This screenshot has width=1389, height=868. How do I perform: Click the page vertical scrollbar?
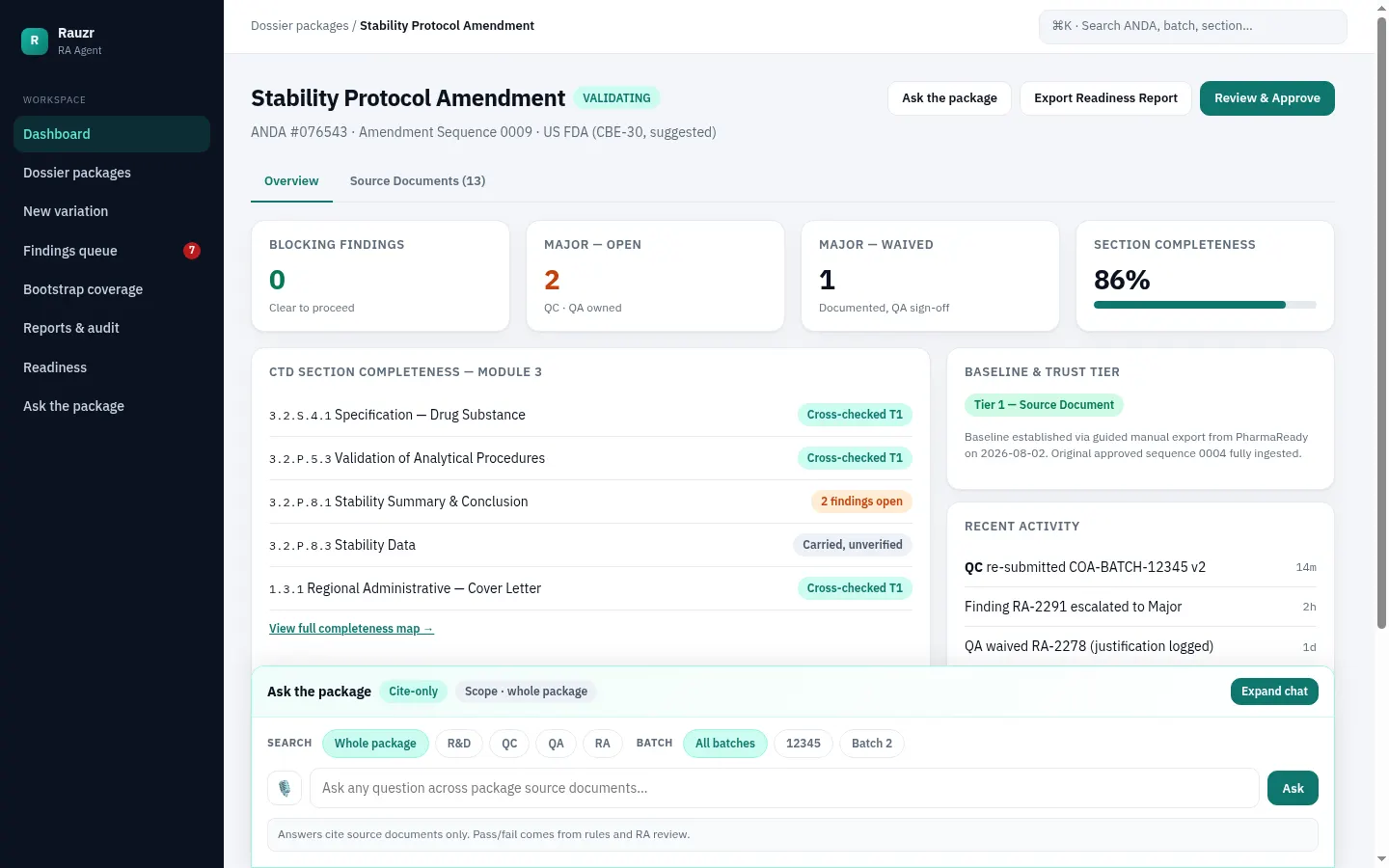point(1382,324)
